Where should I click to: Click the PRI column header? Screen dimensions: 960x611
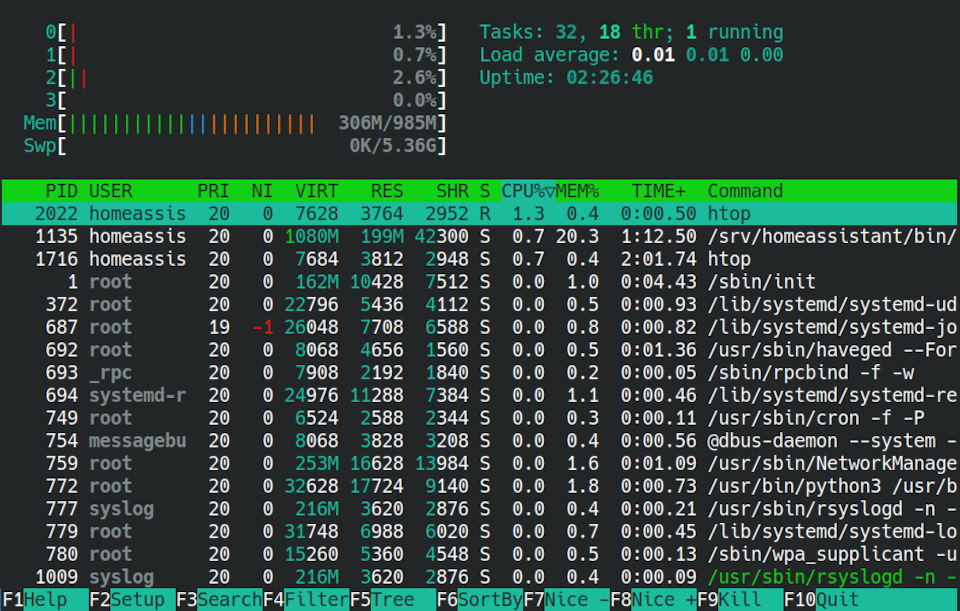coord(213,191)
